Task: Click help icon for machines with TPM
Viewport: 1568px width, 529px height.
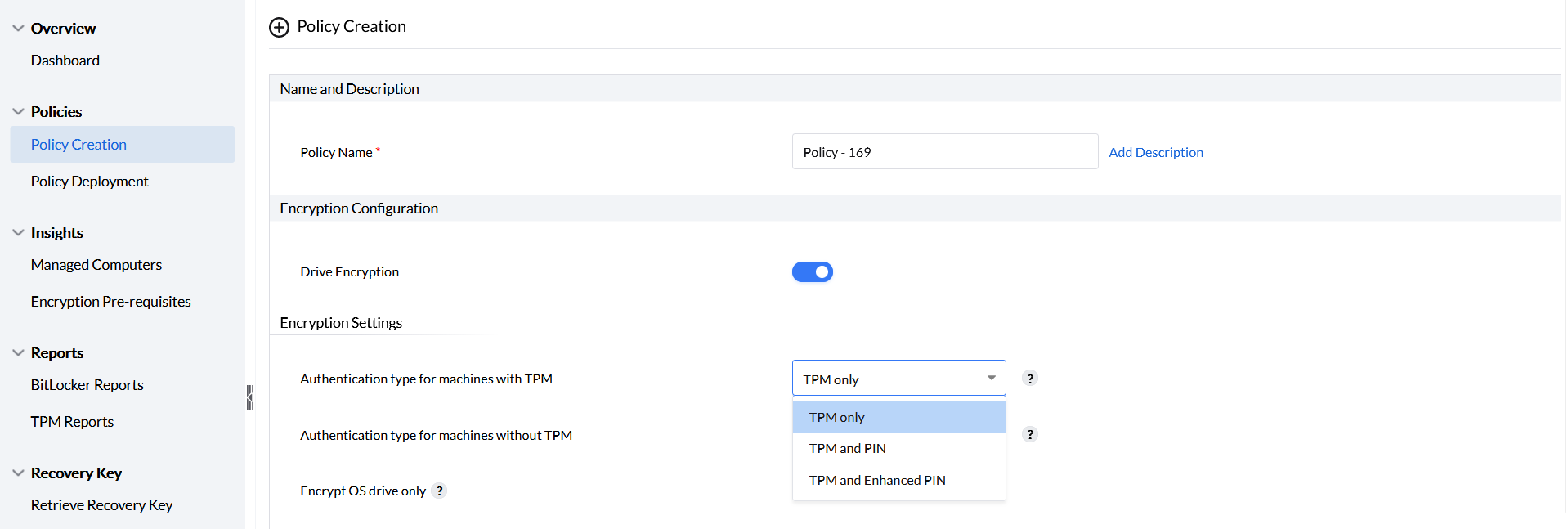Action: tap(1030, 379)
